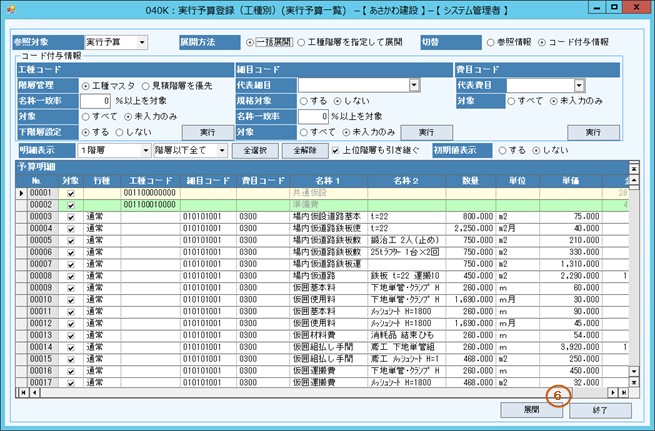Viewport: 655px width, 431px height.
Task: Click the horizontal scrollbar jump-to-first arrow
Action: coord(22,392)
